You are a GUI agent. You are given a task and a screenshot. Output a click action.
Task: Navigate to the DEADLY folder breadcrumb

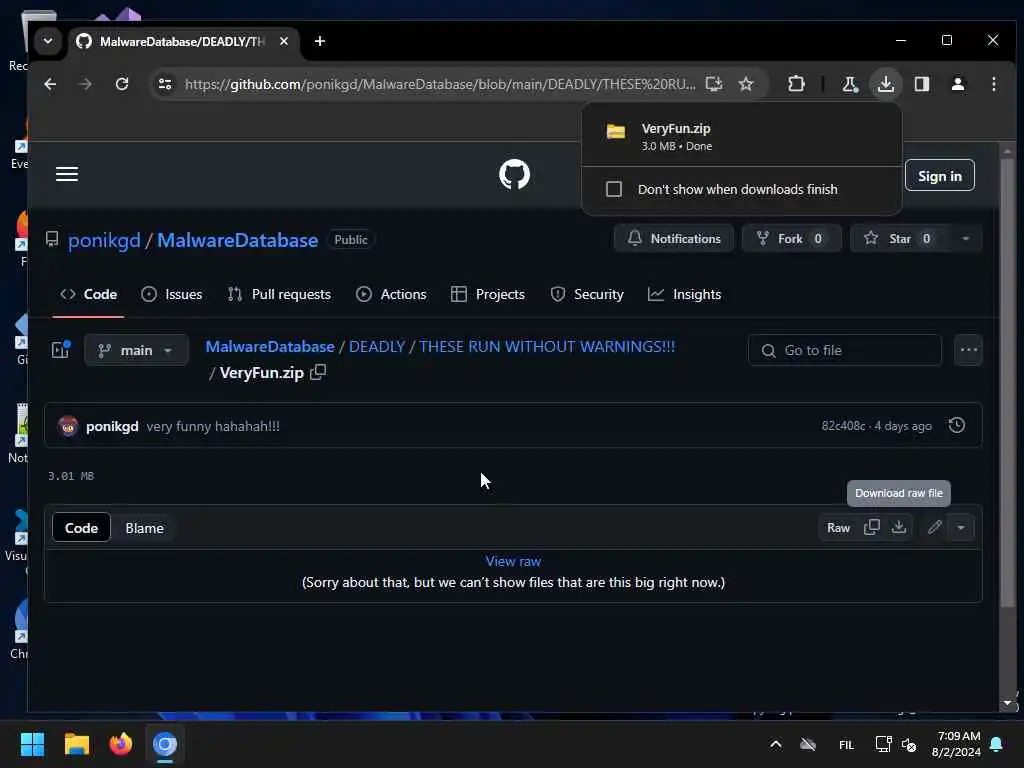(377, 347)
